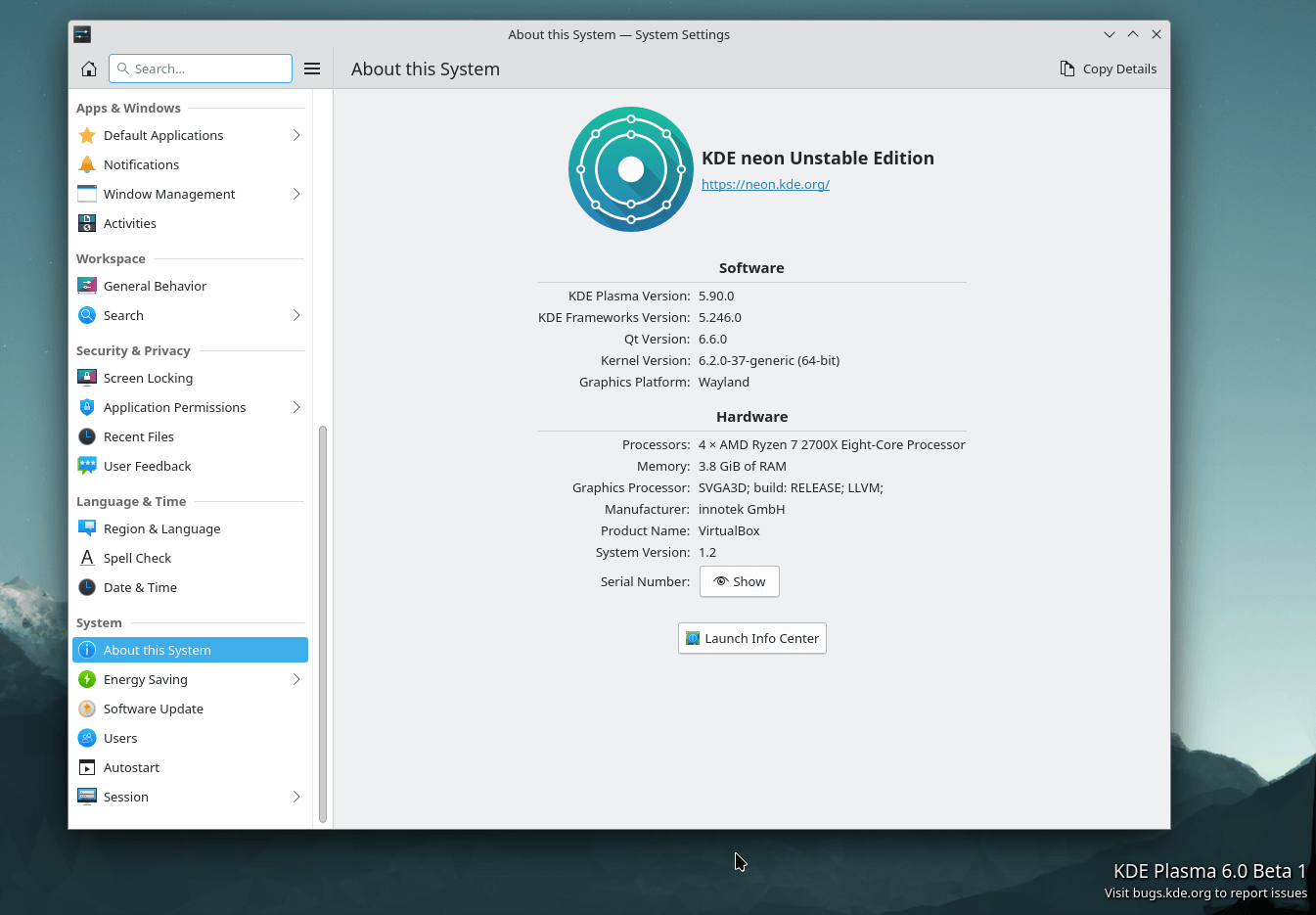Open the neon.kde.org link
This screenshot has height=915, width=1316.
(765, 184)
